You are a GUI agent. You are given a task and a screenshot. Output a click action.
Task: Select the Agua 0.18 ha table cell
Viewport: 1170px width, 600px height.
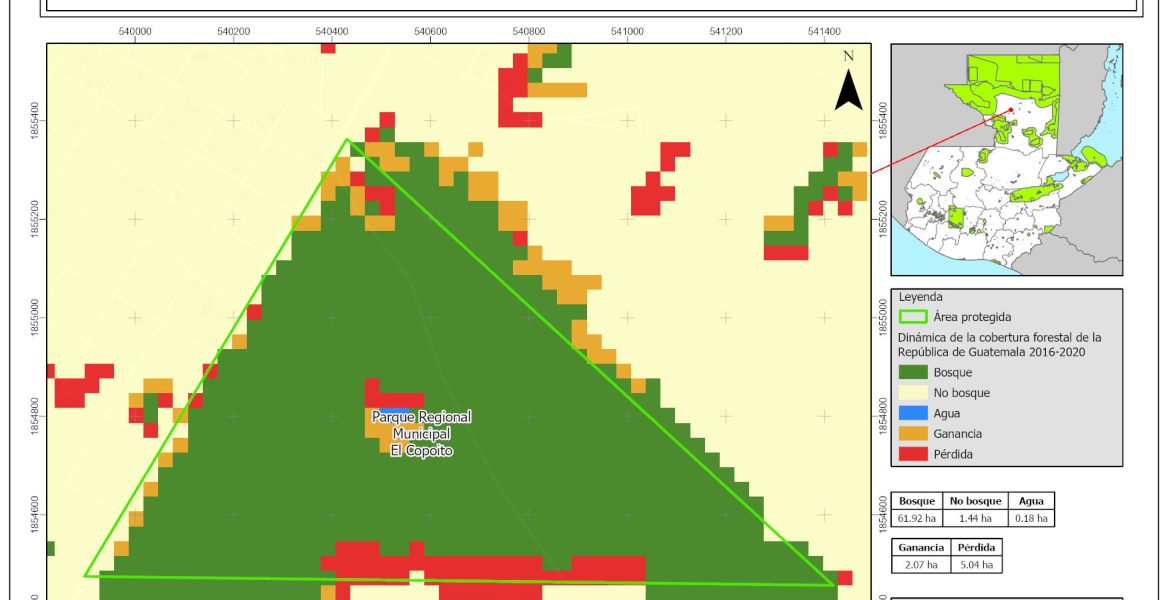[x=1030, y=518]
